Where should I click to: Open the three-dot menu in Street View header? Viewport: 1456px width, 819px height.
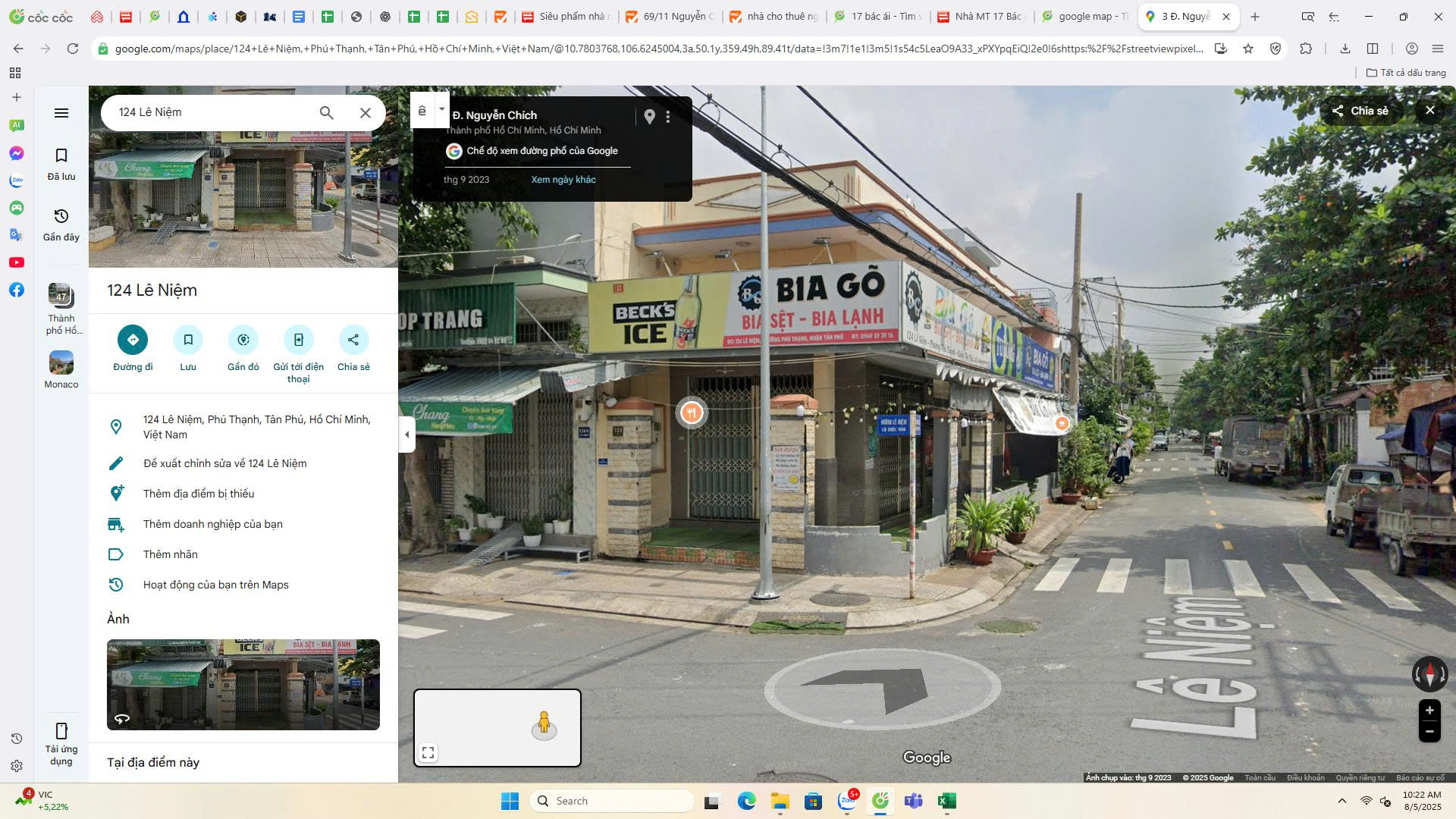pos(668,117)
